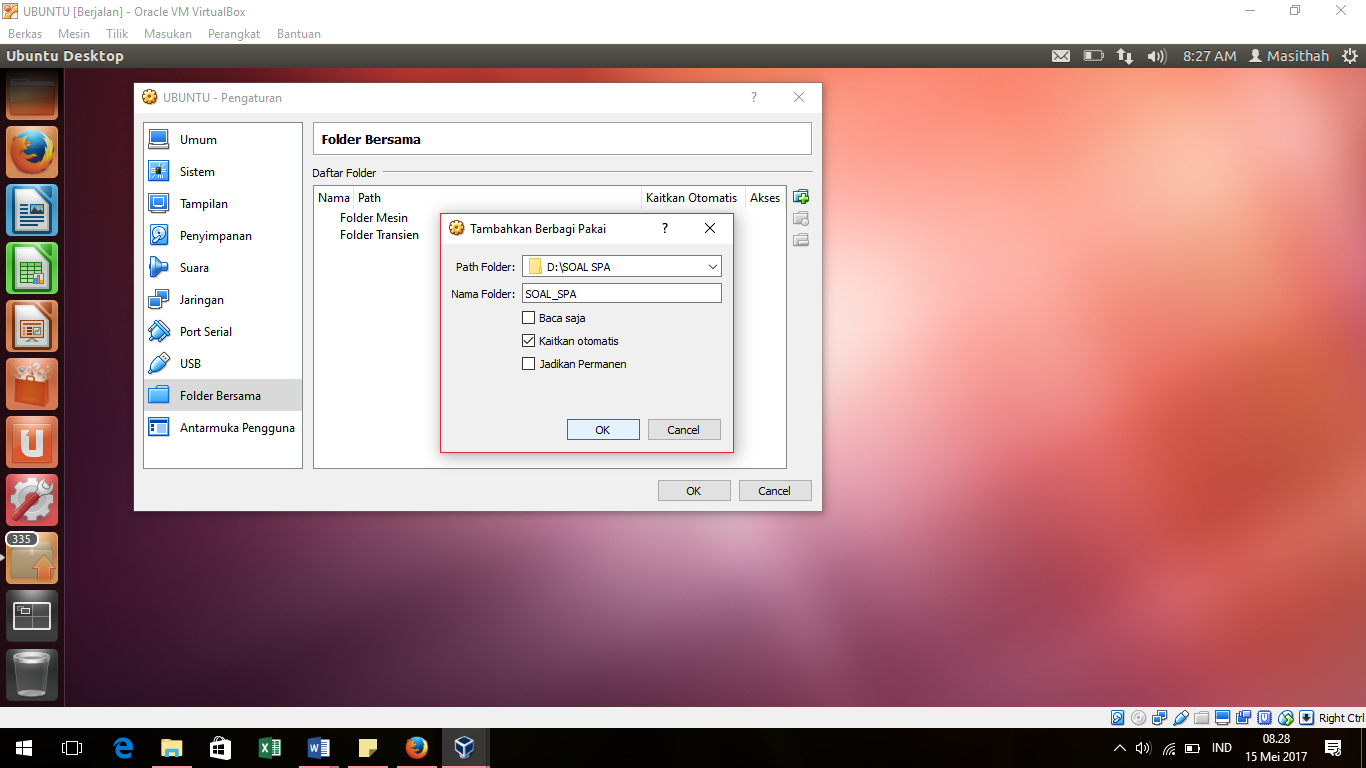Open the Umum settings category
Image resolution: width=1366 pixels, height=768 pixels.
click(223, 140)
